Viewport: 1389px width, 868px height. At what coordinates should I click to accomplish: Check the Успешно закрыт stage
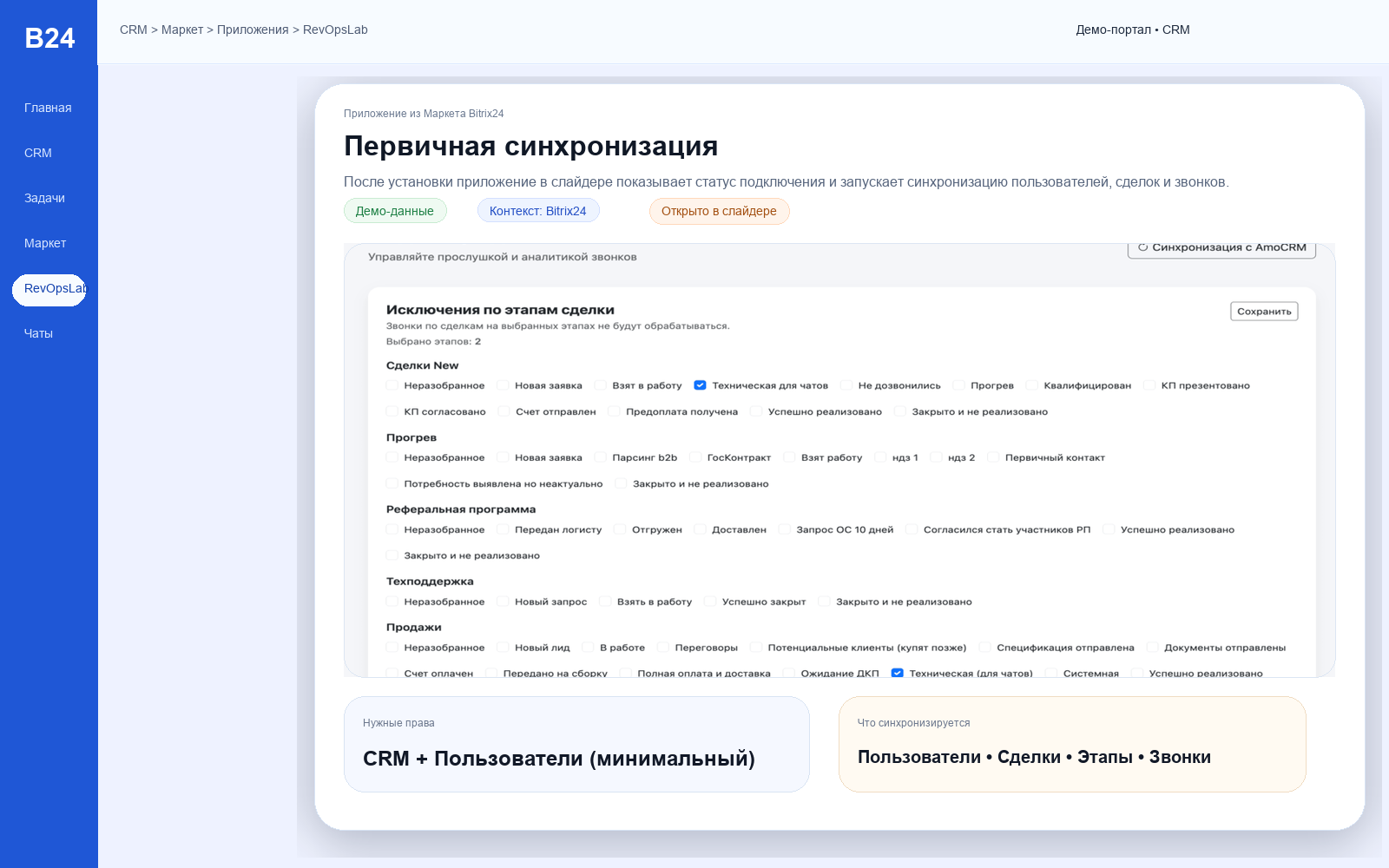pos(710,602)
